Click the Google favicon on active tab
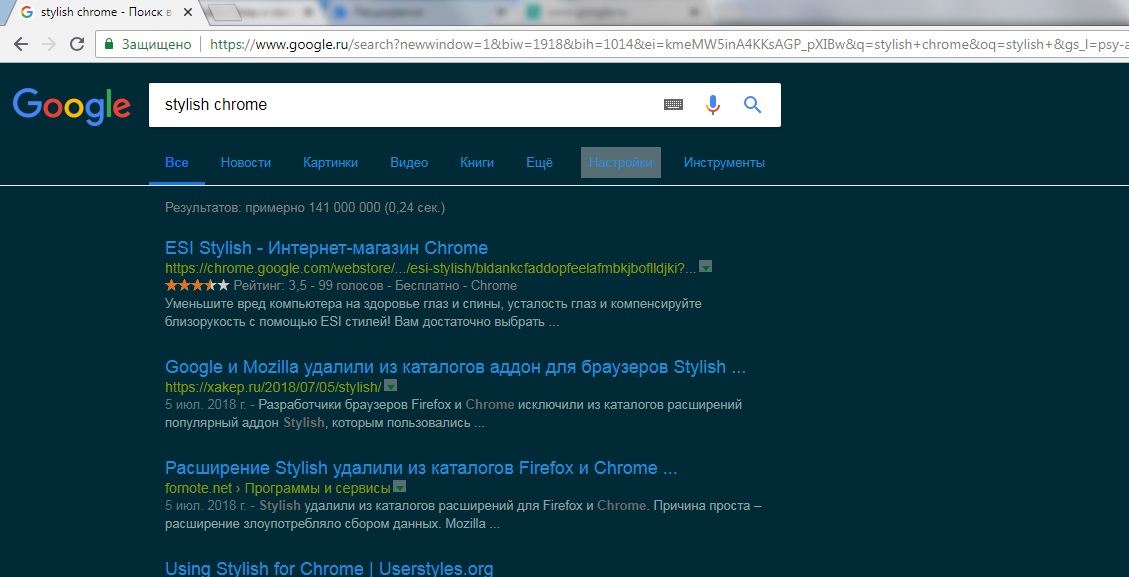The width and height of the screenshot is (1129, 577). [x=27, y=12]
